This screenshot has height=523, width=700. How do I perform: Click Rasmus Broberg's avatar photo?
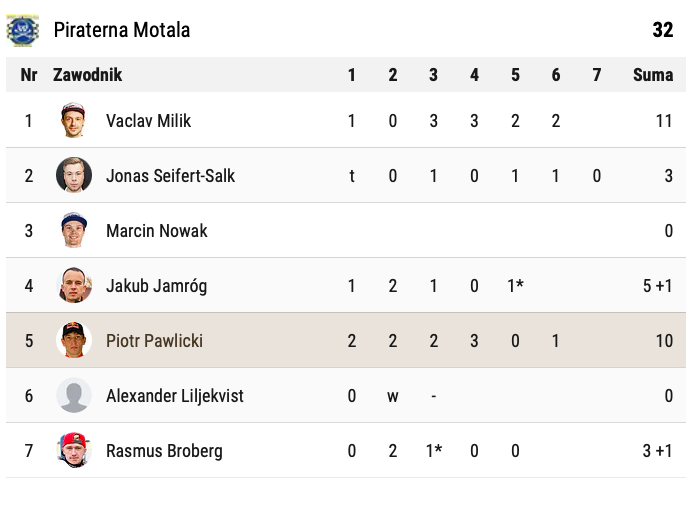[74, 451]
